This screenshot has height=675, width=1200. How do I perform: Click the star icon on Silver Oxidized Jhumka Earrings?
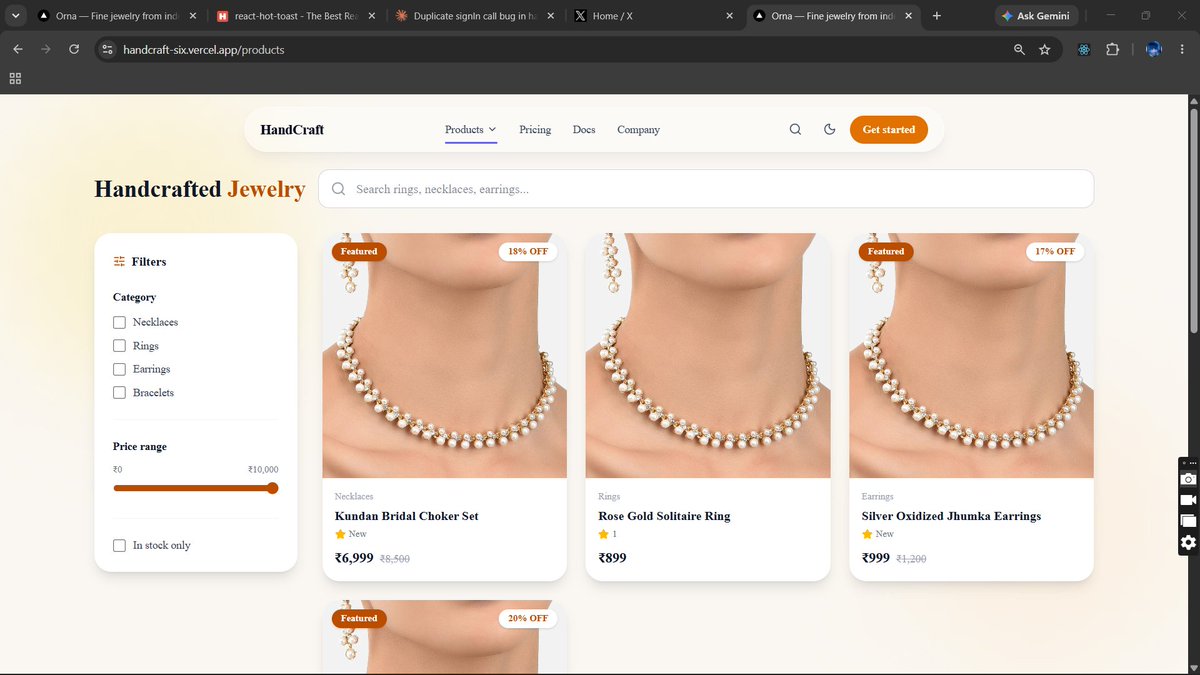867,534
